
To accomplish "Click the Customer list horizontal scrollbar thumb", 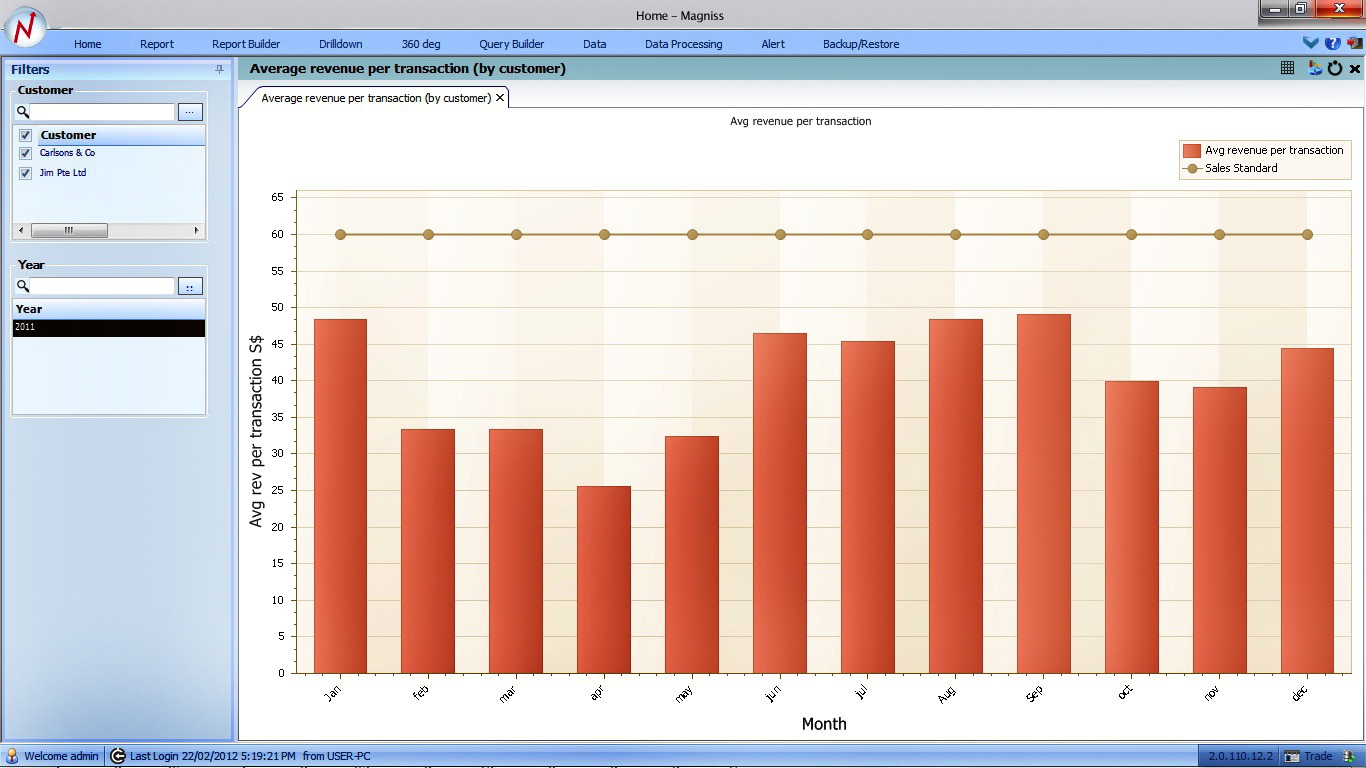I will pos(69,230).
